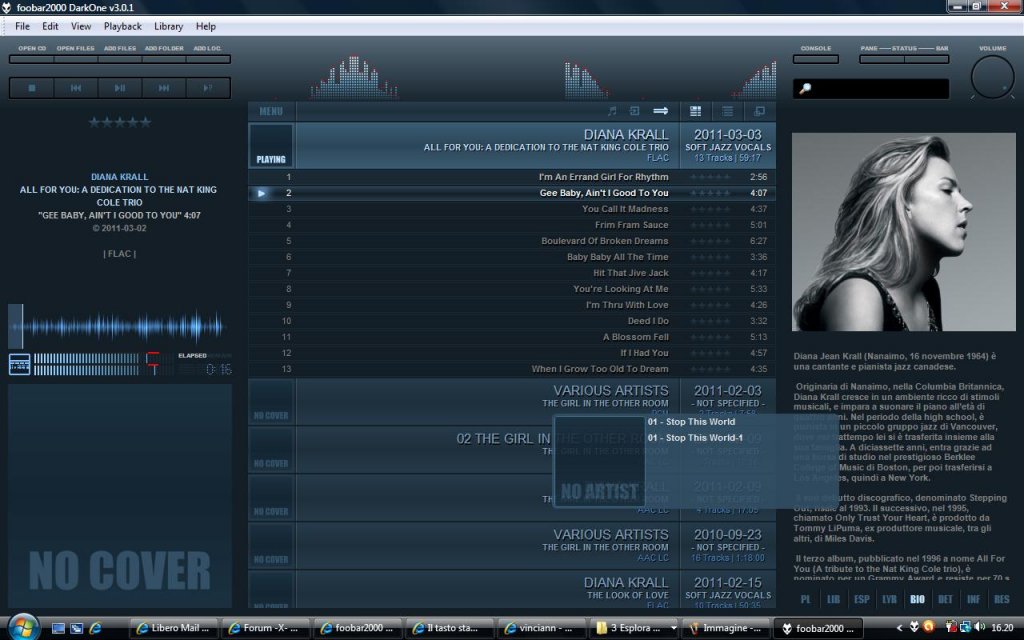
Task: Switch to album grid view icon
Action: (696, 111)
